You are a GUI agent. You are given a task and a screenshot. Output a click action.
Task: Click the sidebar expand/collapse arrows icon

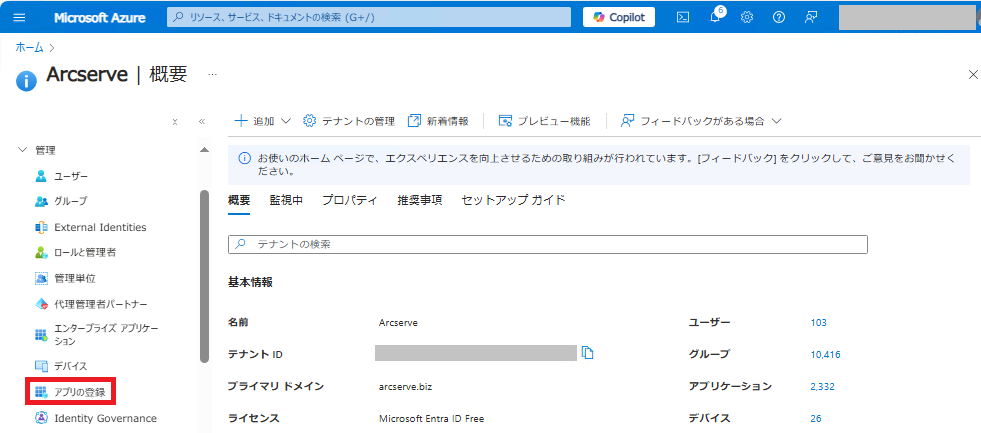pyautogui.click(x=175, y=121)
